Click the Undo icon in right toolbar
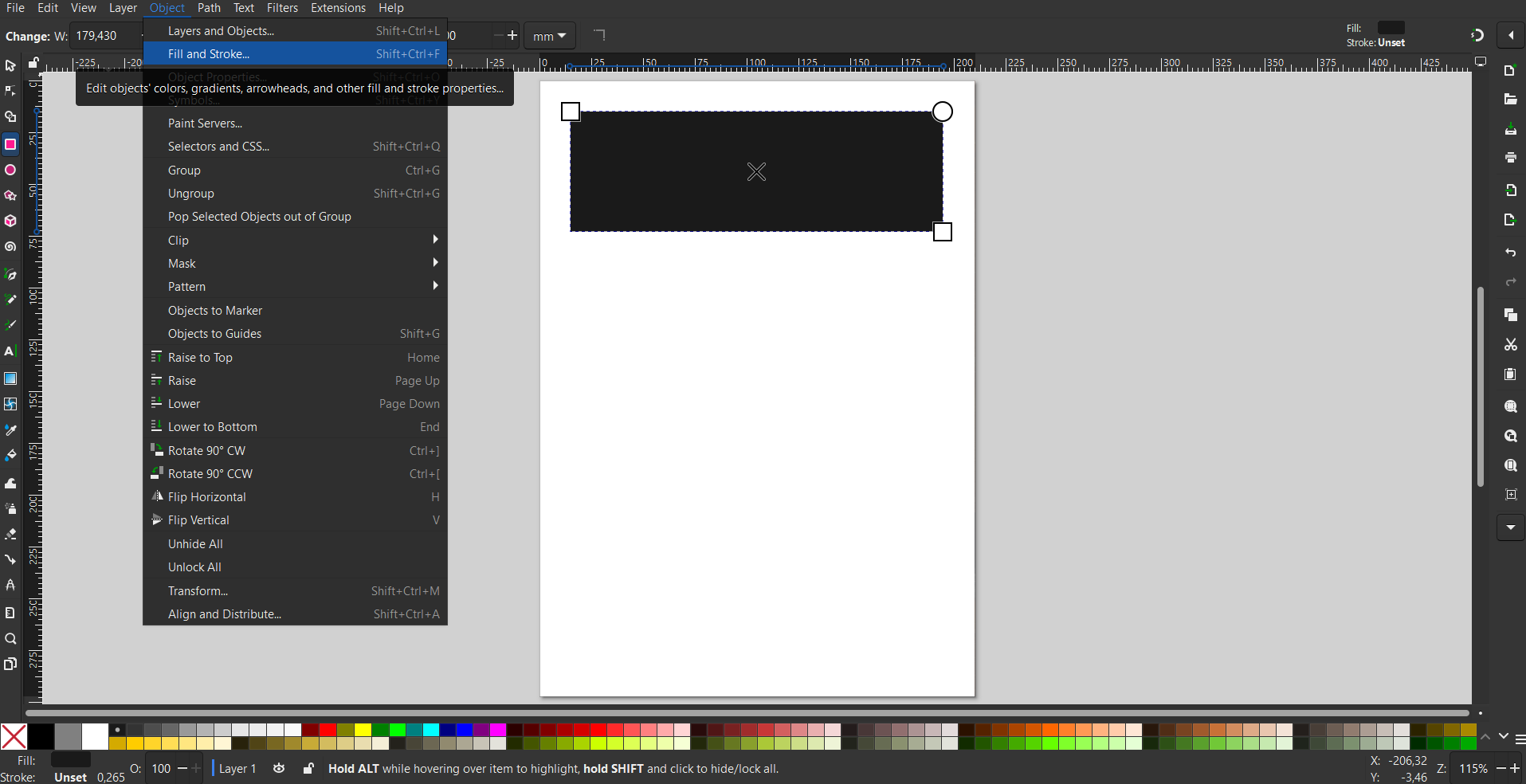The height and width of the screenshot is (784, 1526). click(x=1510, y=253)
